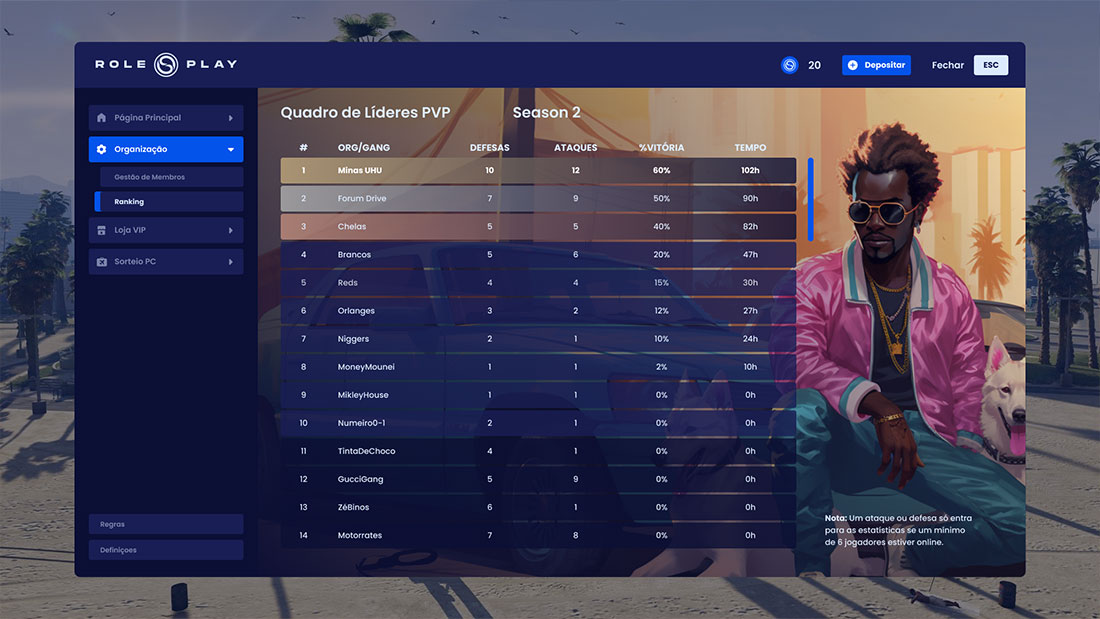Open Definições at the sidebar bottom

click(x=166, y=550)
